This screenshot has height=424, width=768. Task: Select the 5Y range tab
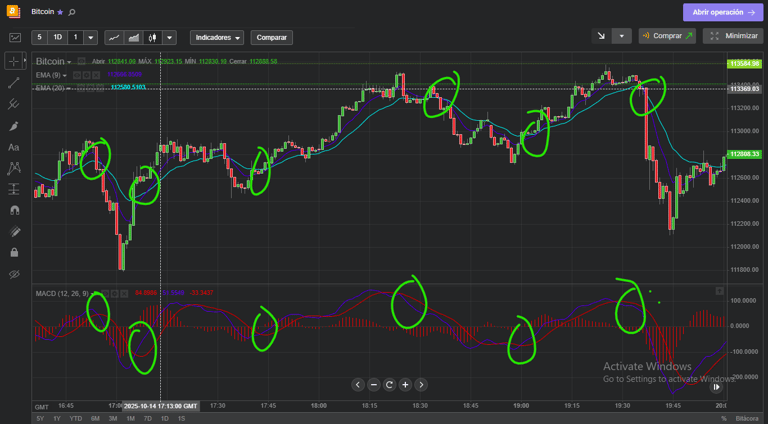(40, 419)
